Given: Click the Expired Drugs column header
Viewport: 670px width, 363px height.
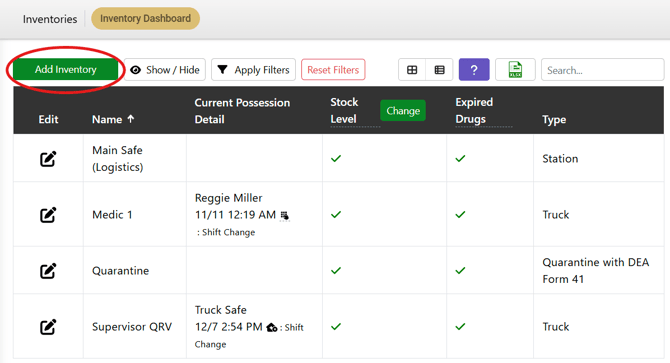Looking at the screenshot, I should [x=474, y=111].
